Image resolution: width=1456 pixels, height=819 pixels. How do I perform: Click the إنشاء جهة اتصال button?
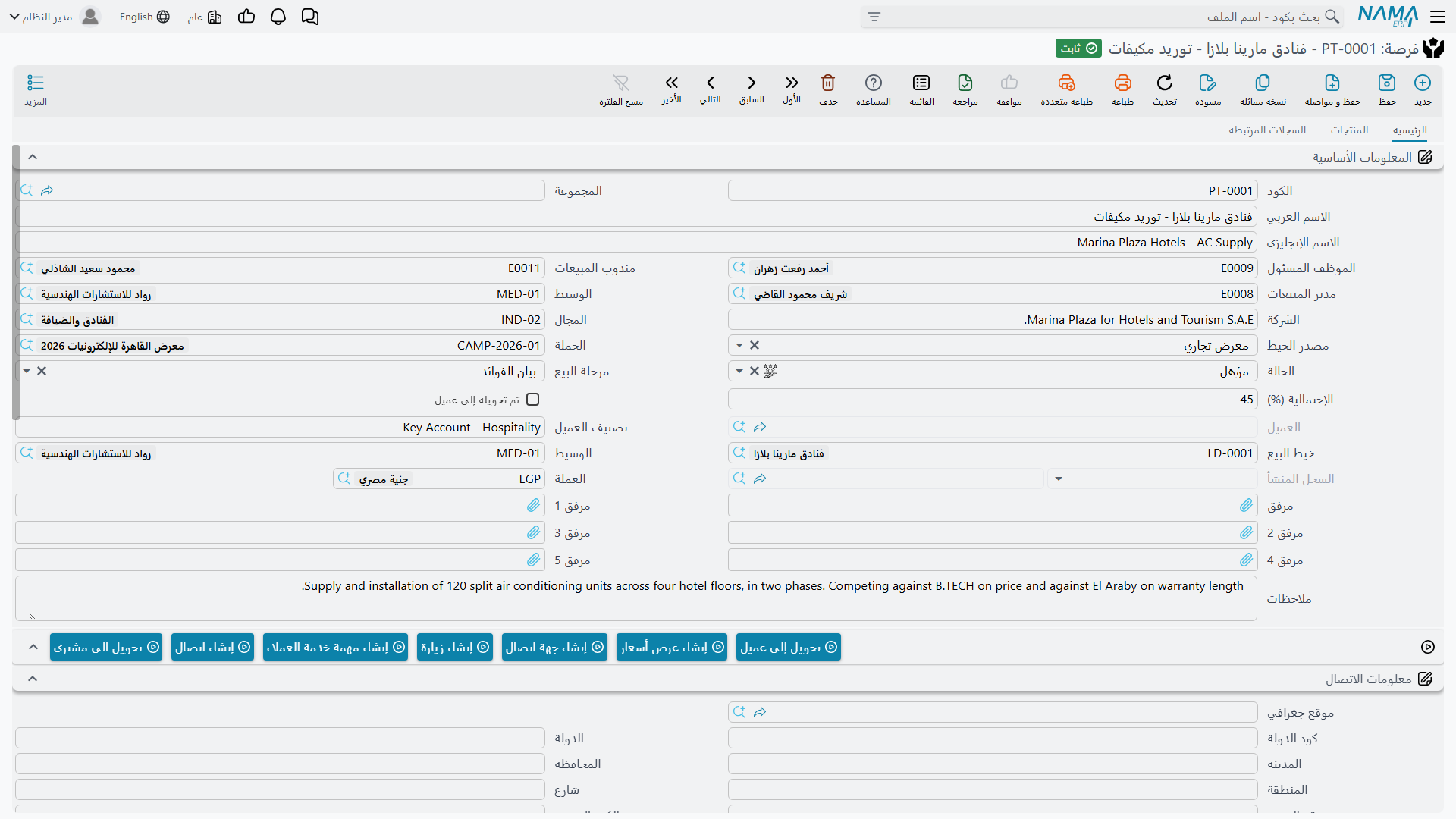click(x=554, y=647)
